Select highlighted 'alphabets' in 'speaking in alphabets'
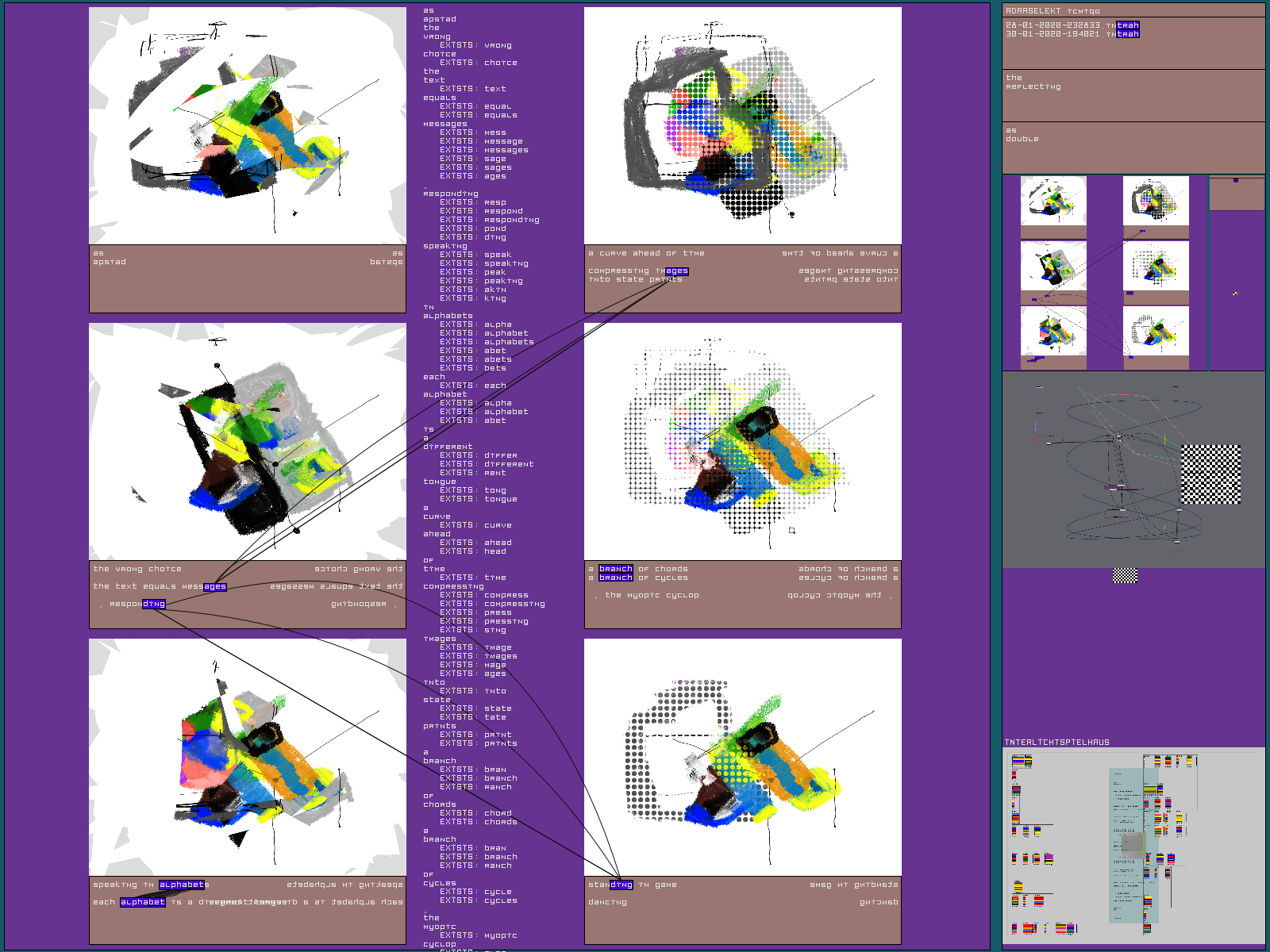Screen dimensions: 1270x952 click(183, 885)
